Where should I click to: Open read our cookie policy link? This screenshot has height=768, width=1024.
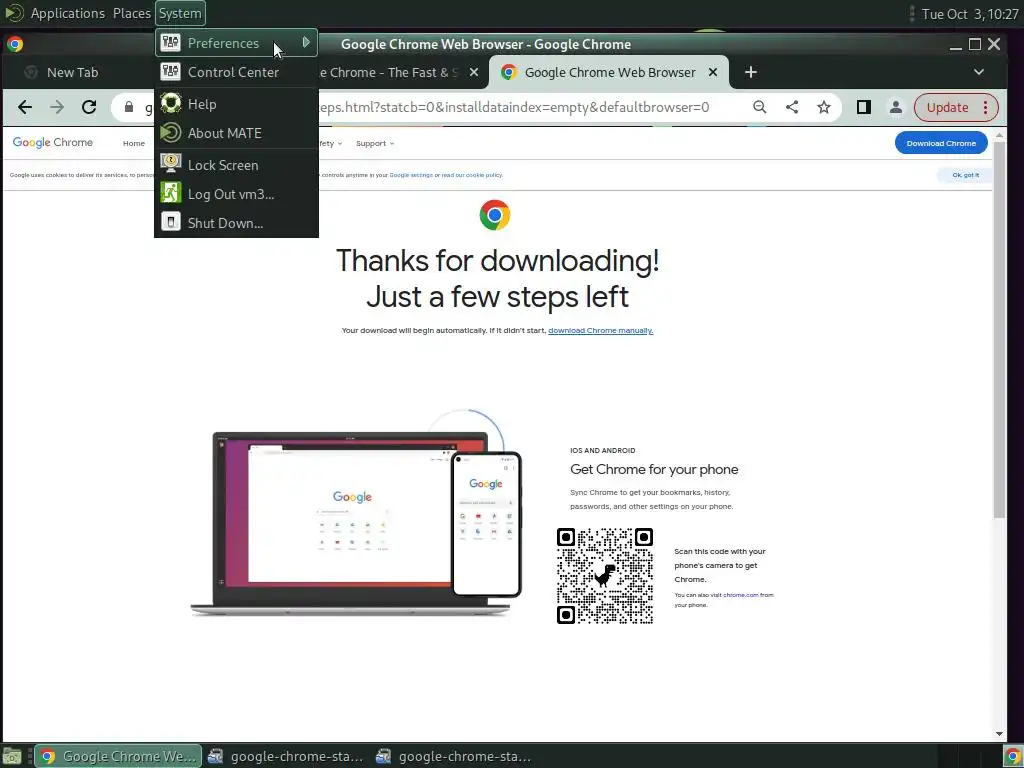coord(472,175)
